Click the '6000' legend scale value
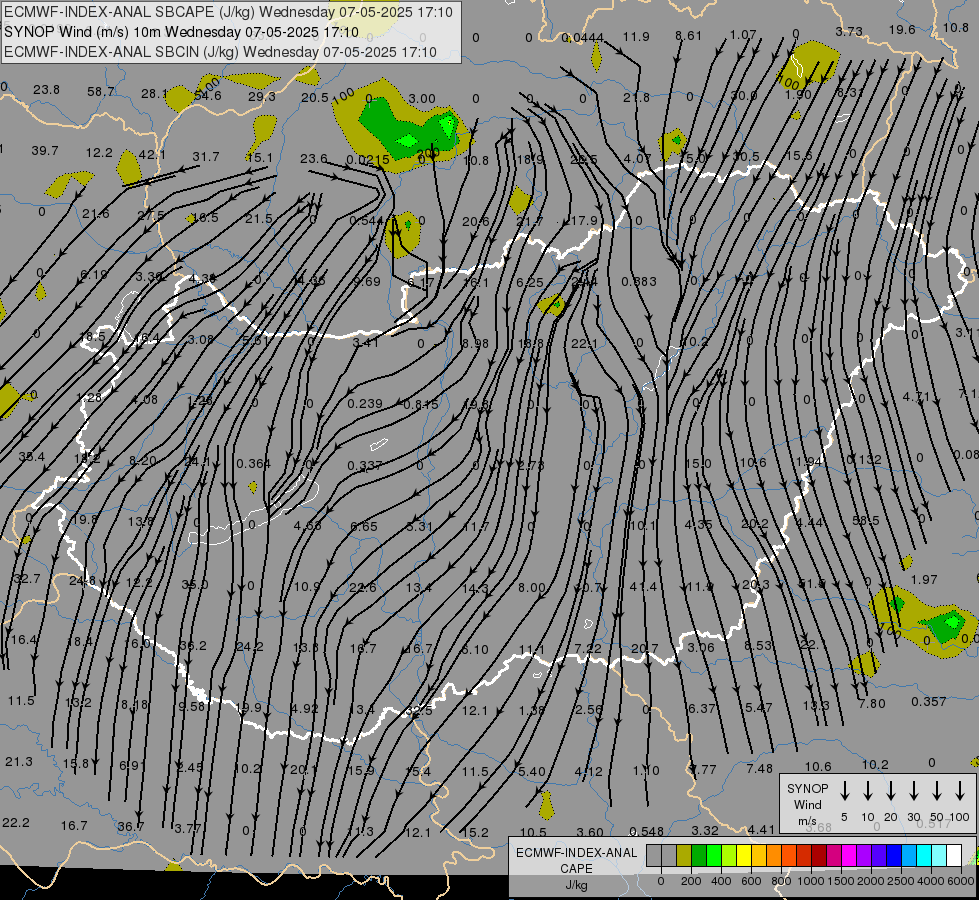Image resolution: width=979 pixels, height=900 pixels. 960,881
